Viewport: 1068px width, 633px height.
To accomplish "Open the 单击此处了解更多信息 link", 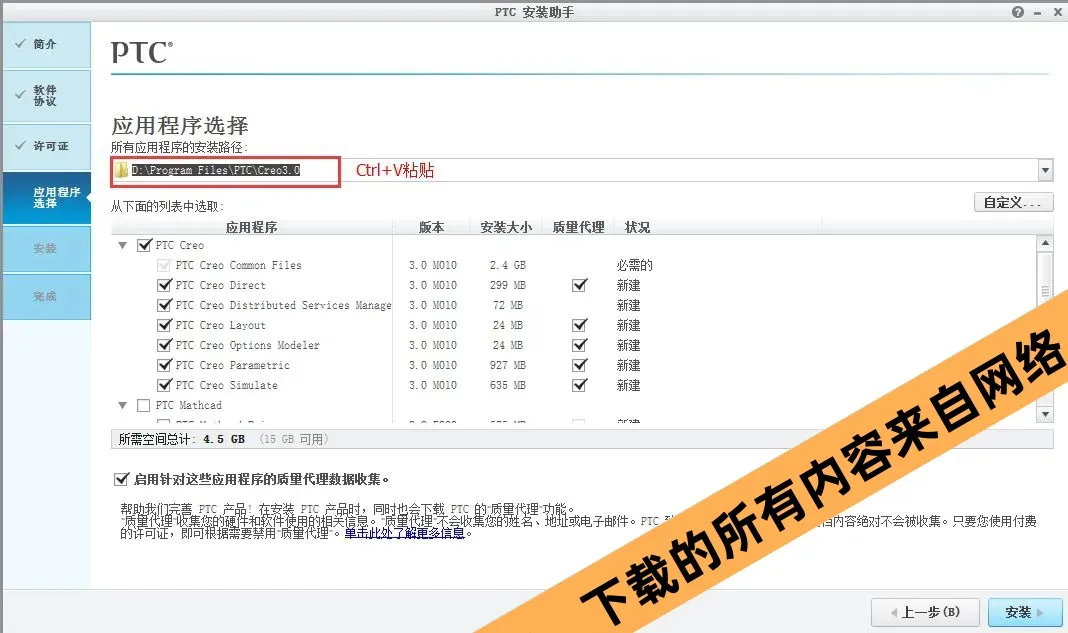I will coord(405,533).
